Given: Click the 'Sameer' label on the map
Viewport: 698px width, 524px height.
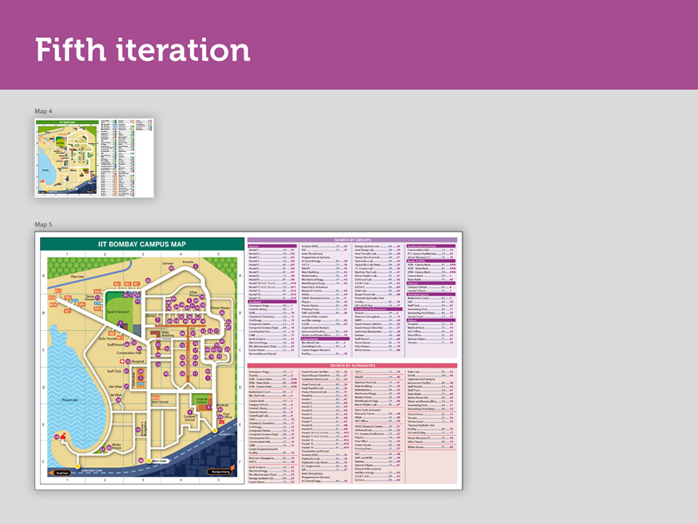Looking at the screenshot, I should [168, 263].
